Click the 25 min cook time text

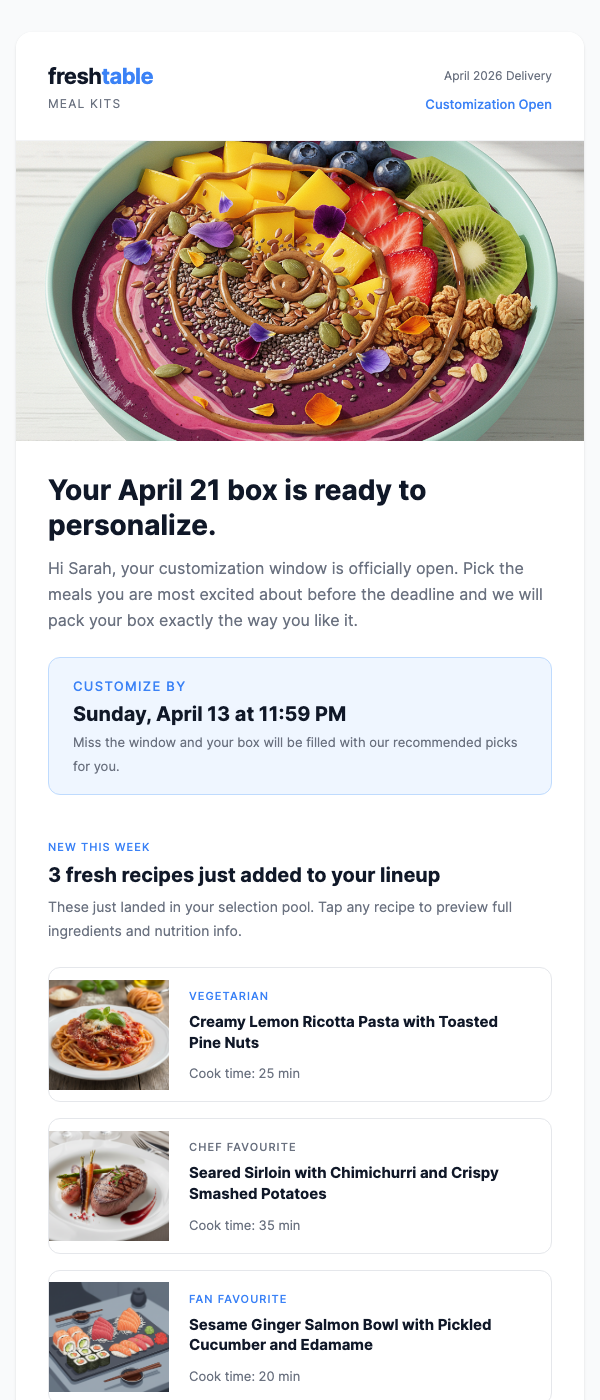(x=244, y=1073)
